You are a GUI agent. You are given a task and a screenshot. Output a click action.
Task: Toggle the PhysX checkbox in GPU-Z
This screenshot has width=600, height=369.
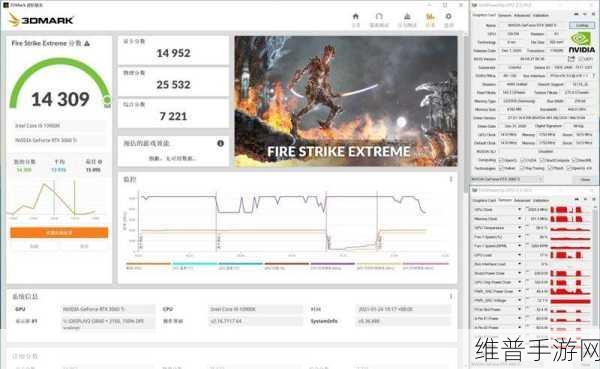coord(550,168)
